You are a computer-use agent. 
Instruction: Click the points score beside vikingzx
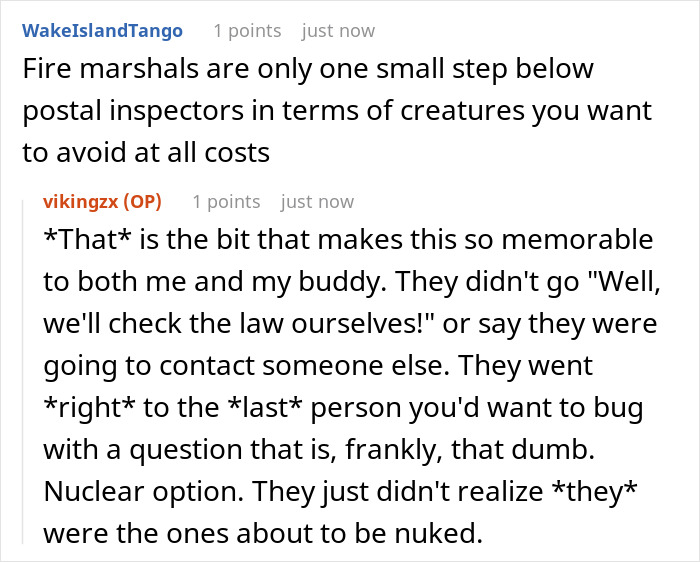[226, 202]
